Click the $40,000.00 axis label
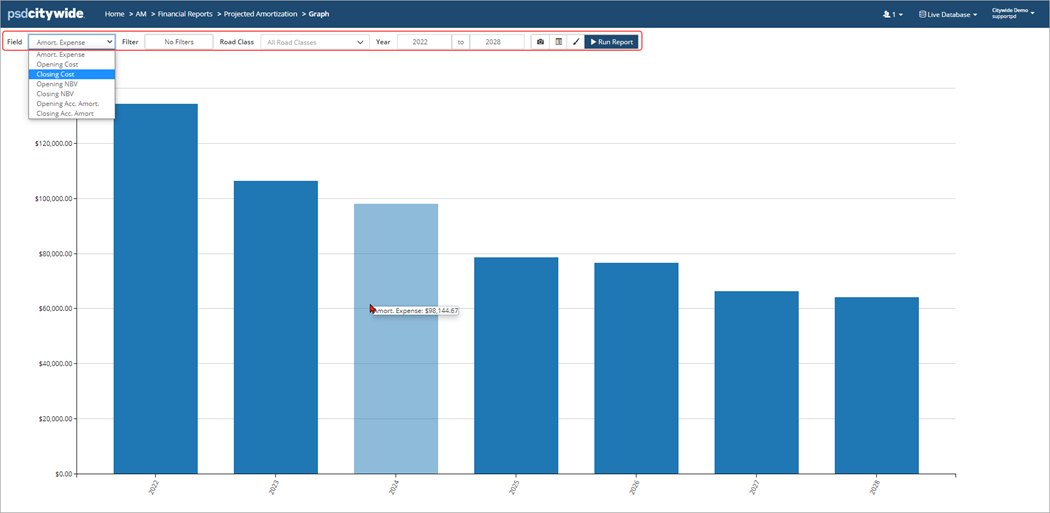The width and height of the screenshot is (1050, 513). coord(55,364)
